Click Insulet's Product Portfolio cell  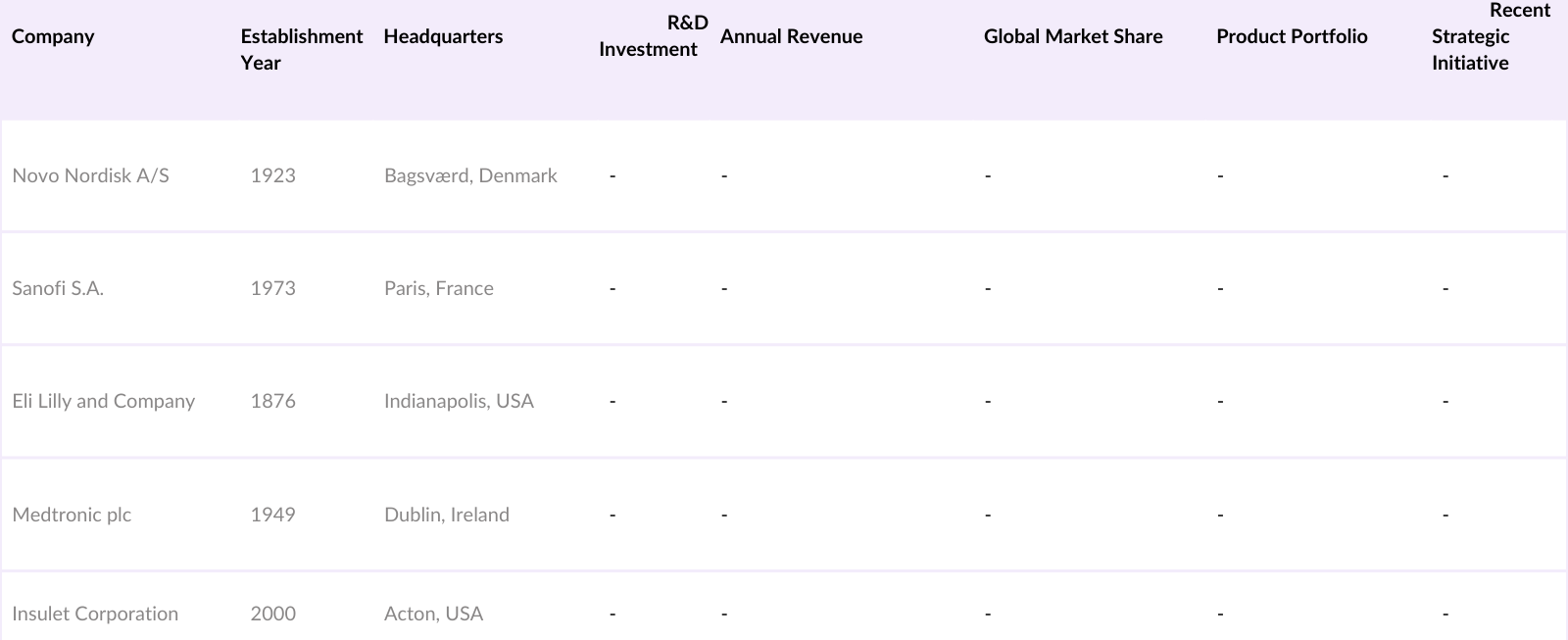click(1220, 614)
